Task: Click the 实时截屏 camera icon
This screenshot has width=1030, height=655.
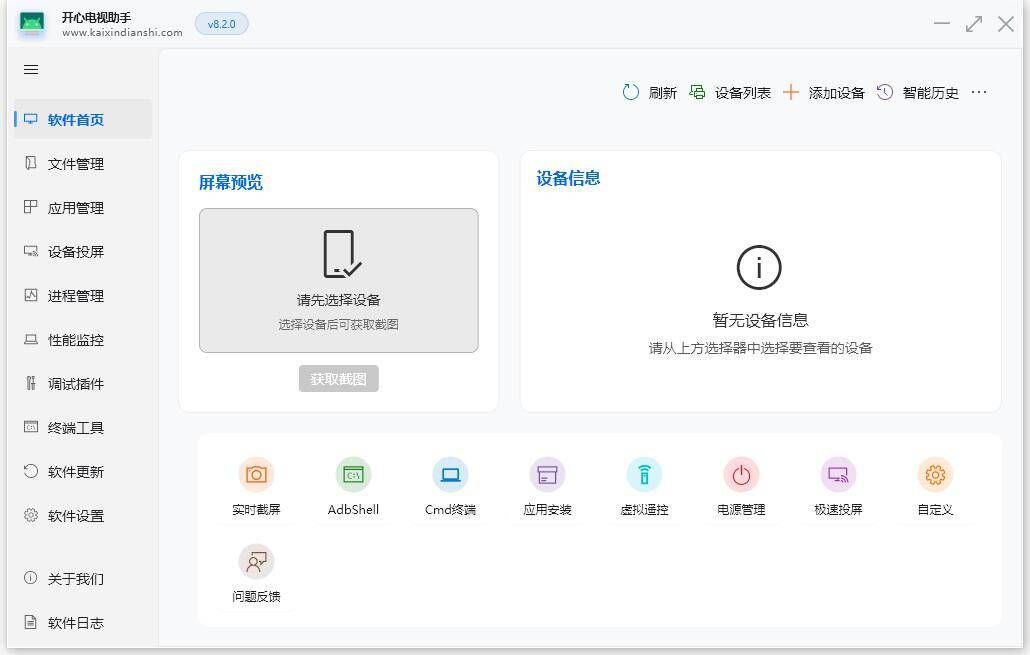Action: (x=256, y=474)
